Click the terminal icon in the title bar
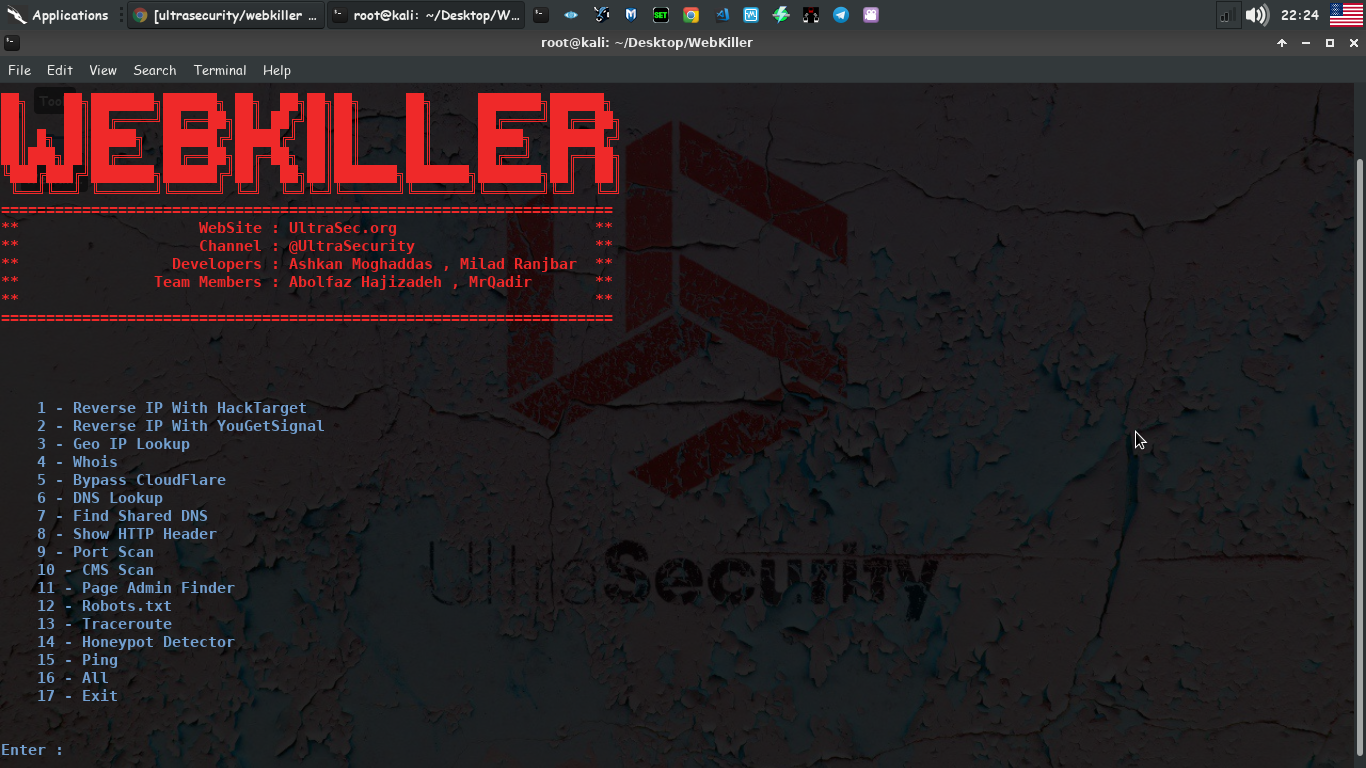The width and height of the screenshot is (1366, 768). click(x=11, y=43)
